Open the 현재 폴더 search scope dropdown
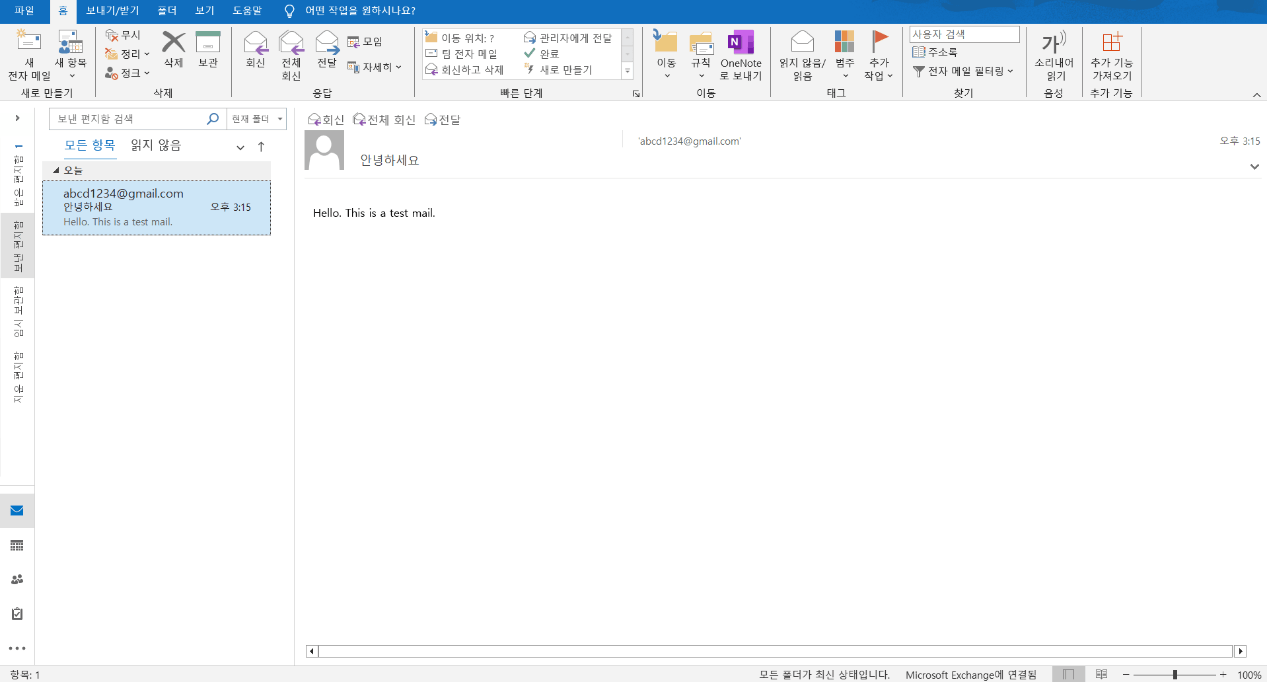 tap(257, 119)
